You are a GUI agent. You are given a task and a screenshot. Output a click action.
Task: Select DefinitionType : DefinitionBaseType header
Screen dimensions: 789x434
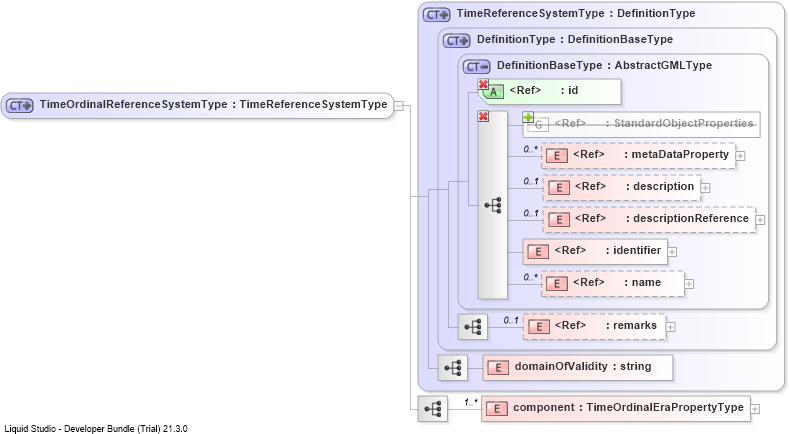click(575, 39)
